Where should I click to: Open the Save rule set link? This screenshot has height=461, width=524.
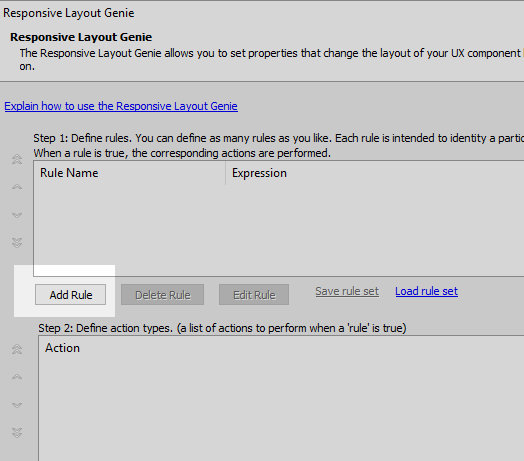347,291
